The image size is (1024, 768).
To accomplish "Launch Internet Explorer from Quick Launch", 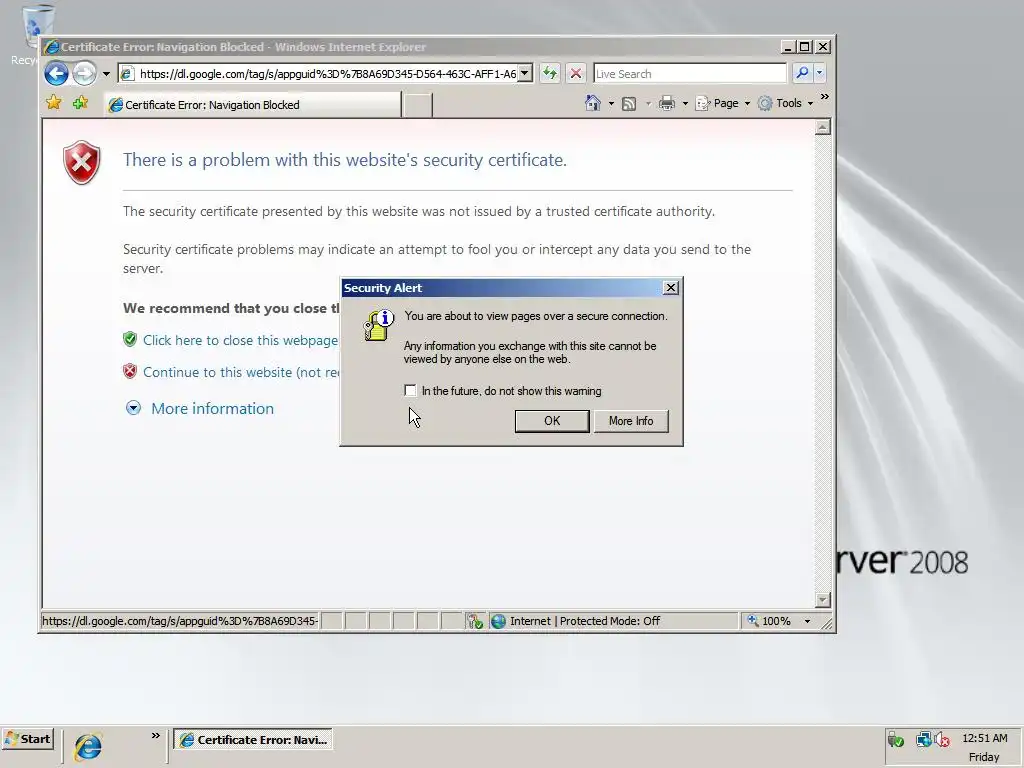I will coord(88,746).
